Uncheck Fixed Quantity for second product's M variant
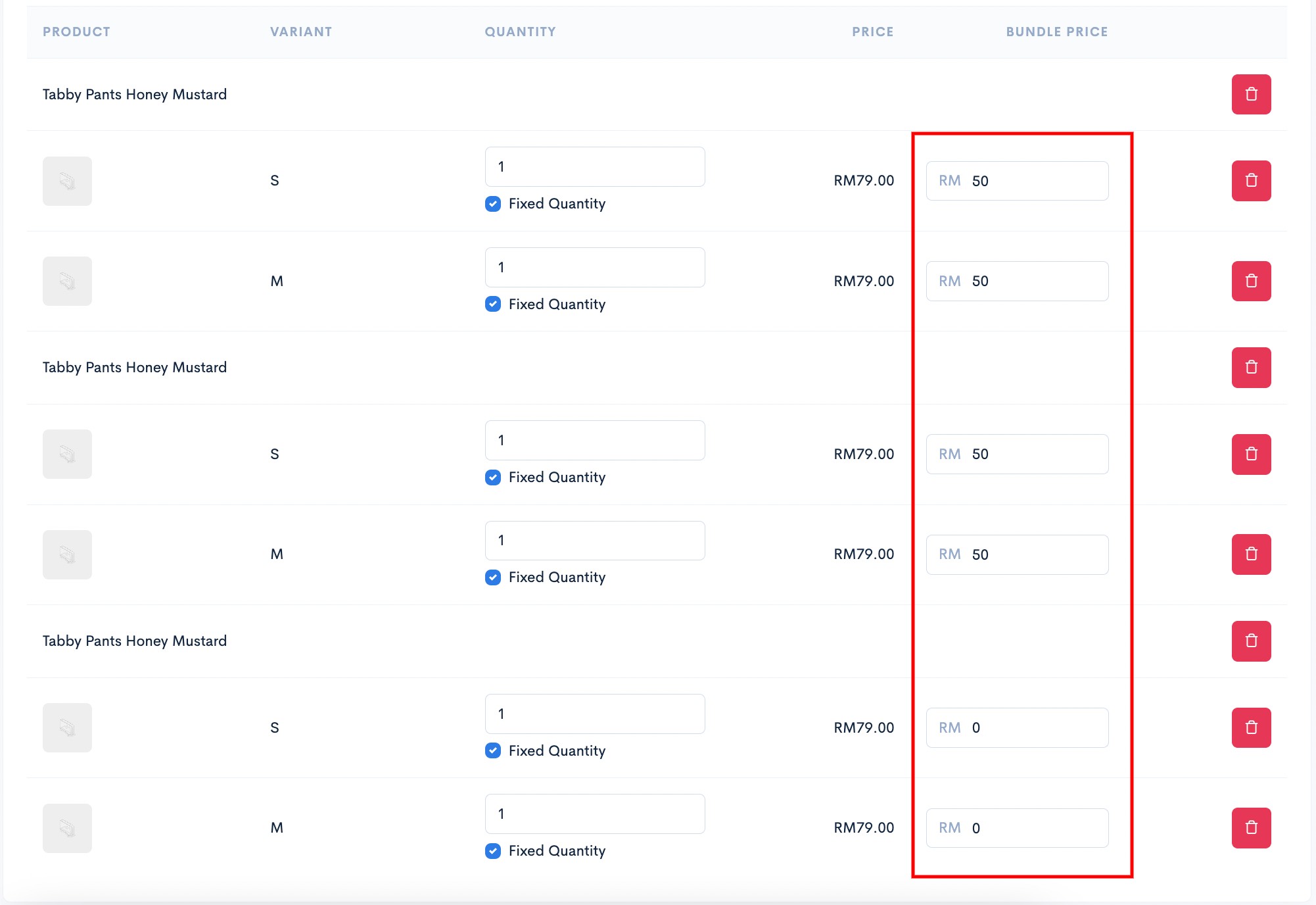Viewport: 1316px width, 905px height. coord(493,577)
